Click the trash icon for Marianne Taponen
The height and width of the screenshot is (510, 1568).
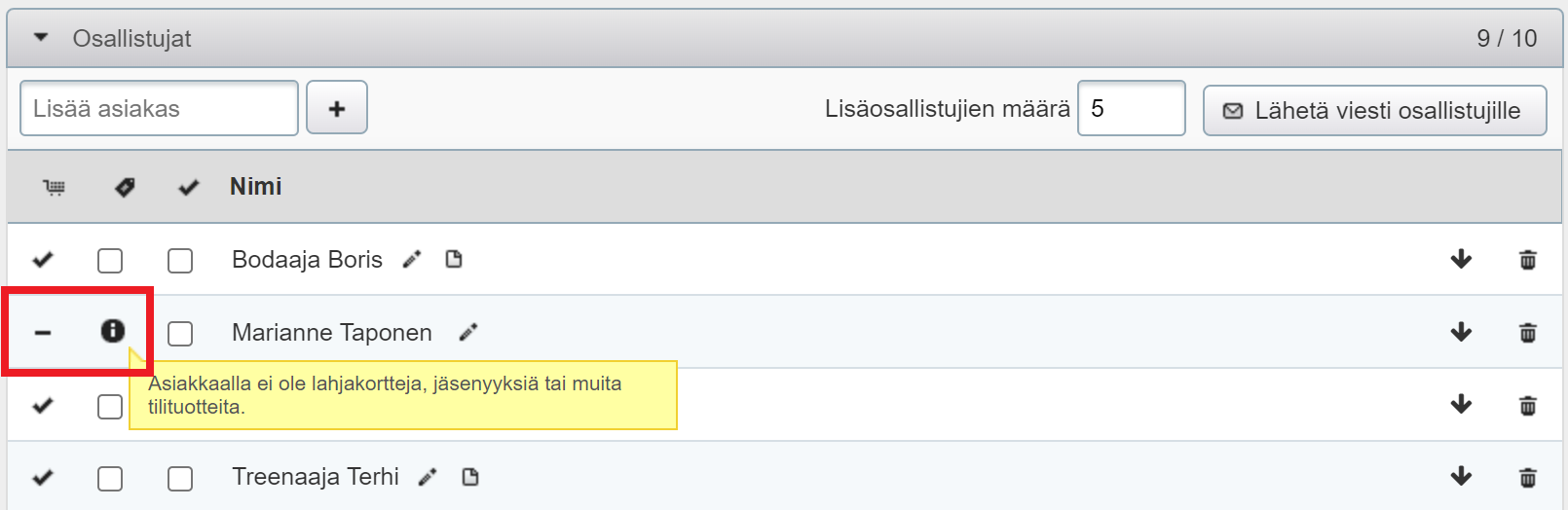pyautogui.click(x=1527, y=333)
